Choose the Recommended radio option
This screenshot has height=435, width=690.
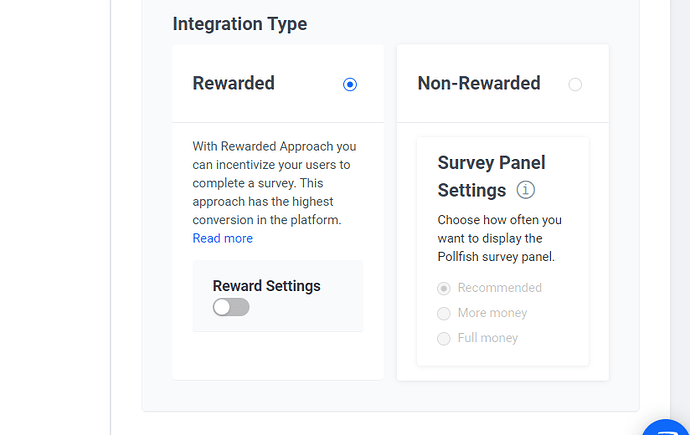tap(444, 288)
